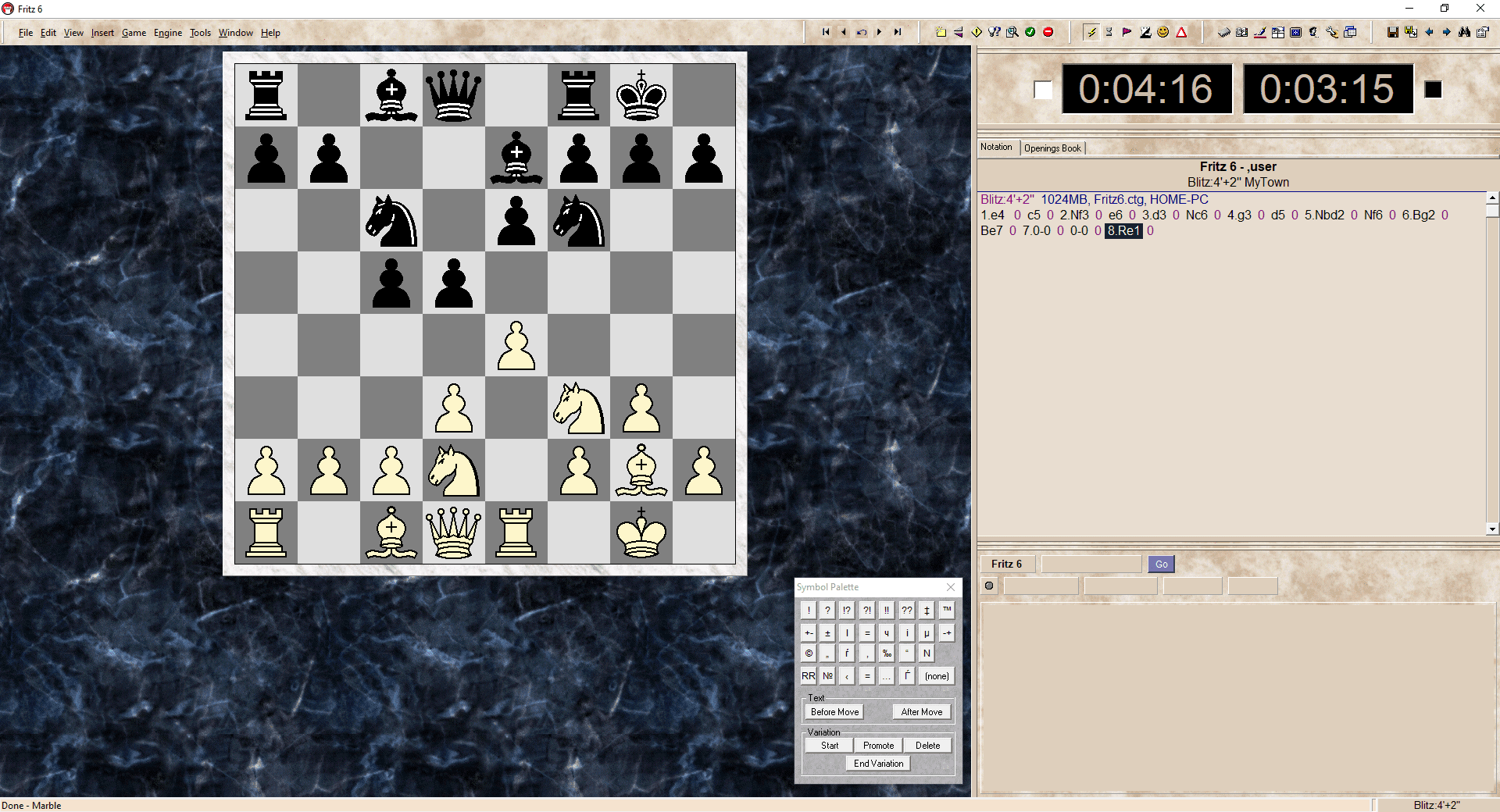The height and width of the screenshot is (812, 1500).
Task: Close the Symbol Palette window
Action: [x=951, y=587]
